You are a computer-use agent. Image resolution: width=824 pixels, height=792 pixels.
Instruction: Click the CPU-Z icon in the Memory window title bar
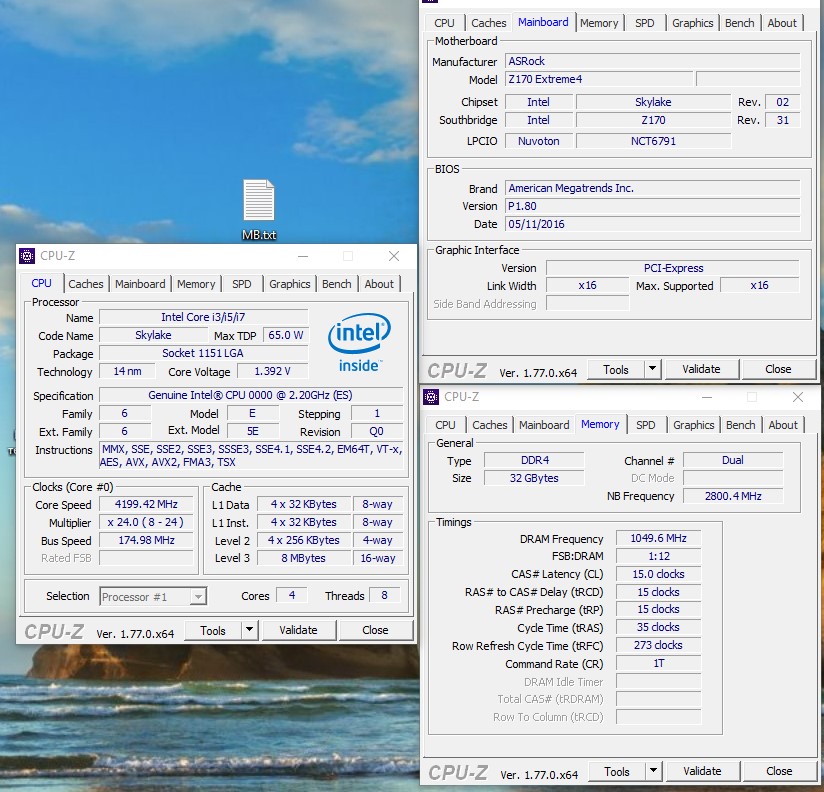(x=432, y=397)
